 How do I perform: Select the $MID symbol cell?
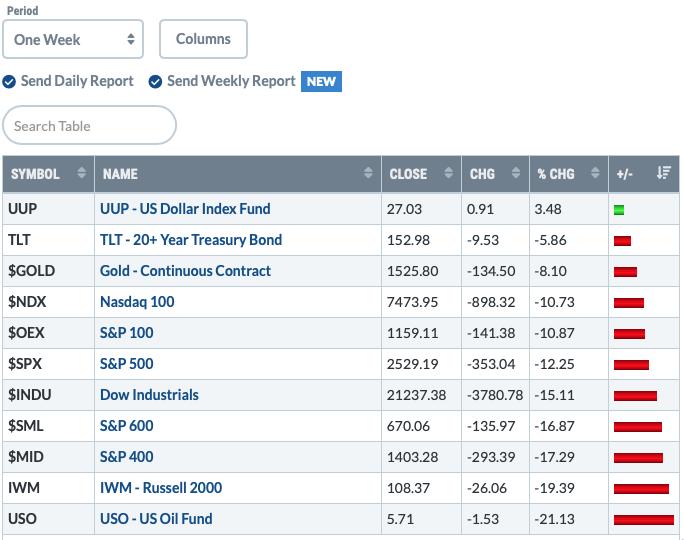point(48,457)
